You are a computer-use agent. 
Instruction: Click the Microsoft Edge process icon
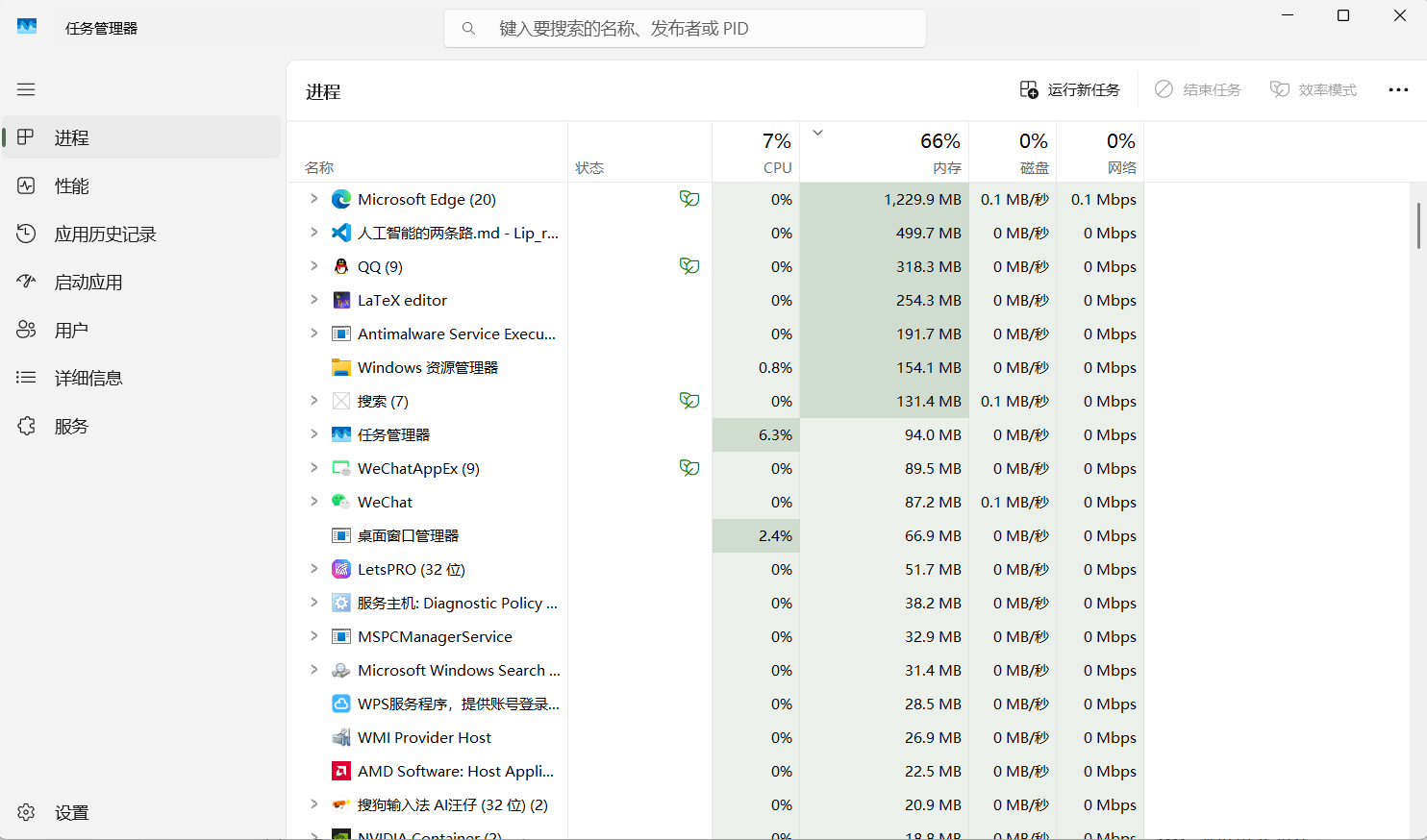pos(341,199)
